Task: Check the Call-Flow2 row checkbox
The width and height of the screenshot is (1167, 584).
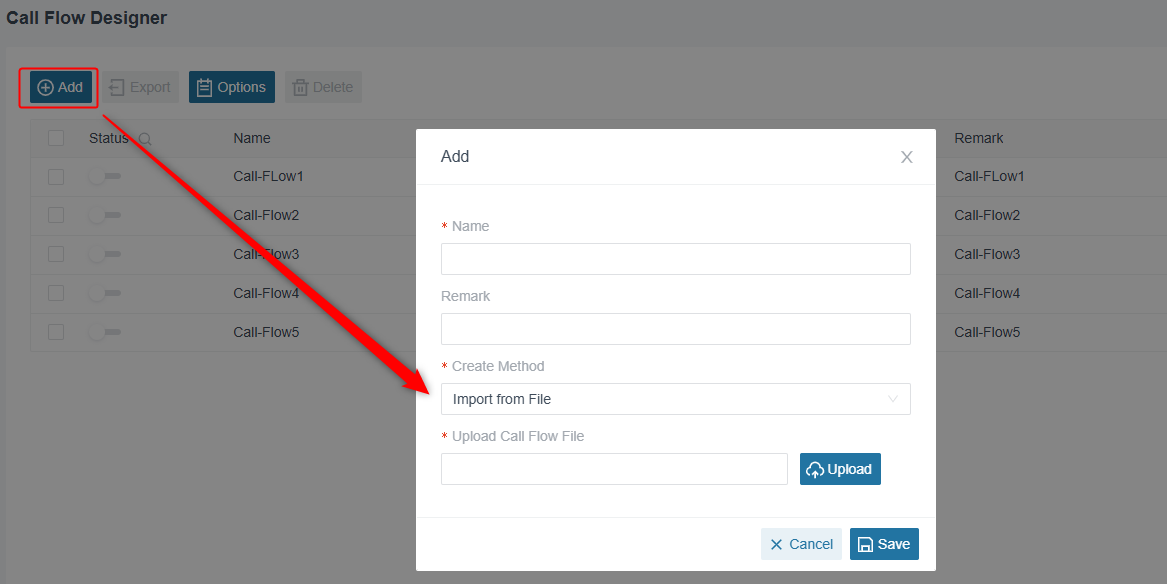Action: click(56, 215)
